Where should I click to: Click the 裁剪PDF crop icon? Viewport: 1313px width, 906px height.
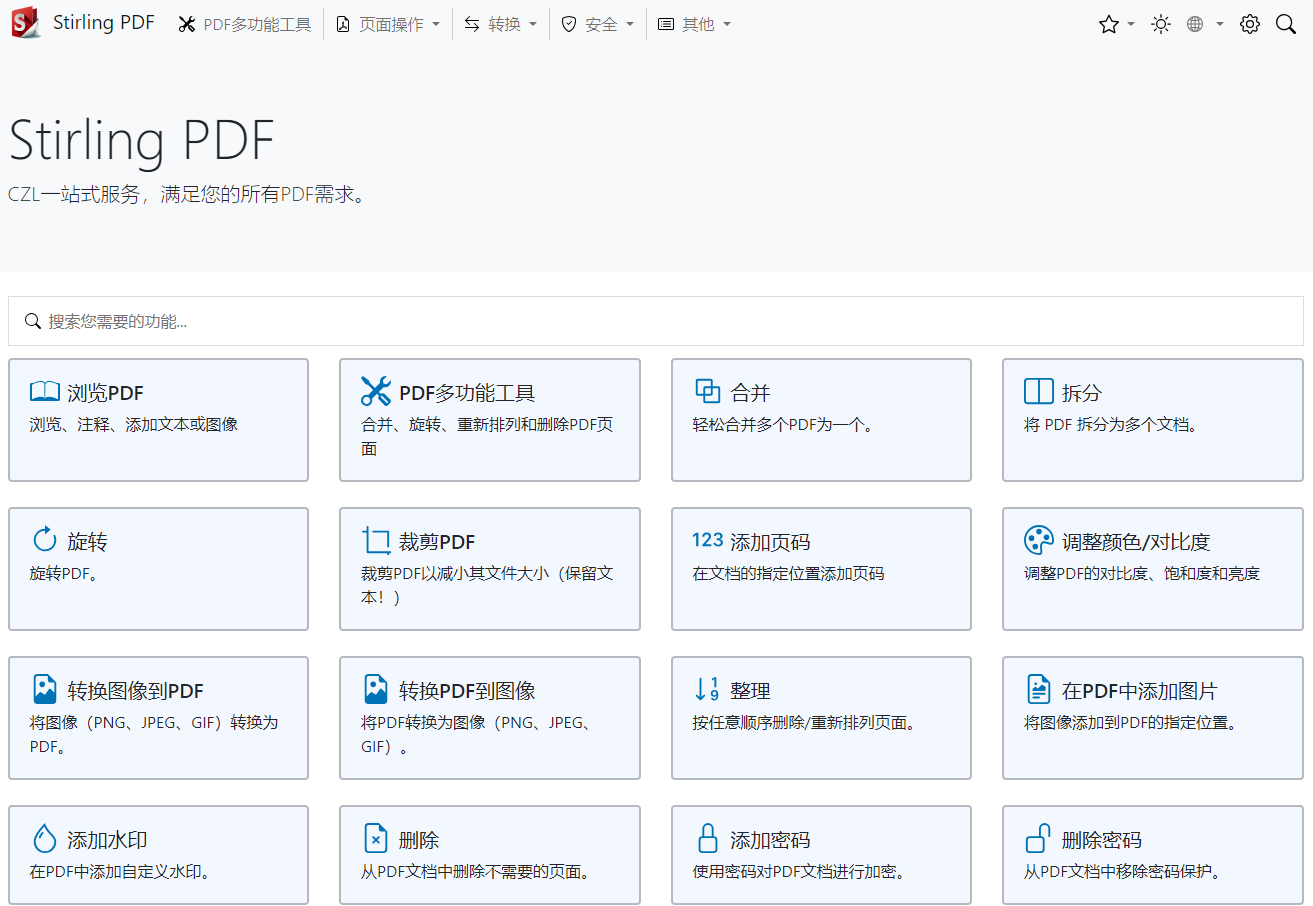[x=376, y=541]
